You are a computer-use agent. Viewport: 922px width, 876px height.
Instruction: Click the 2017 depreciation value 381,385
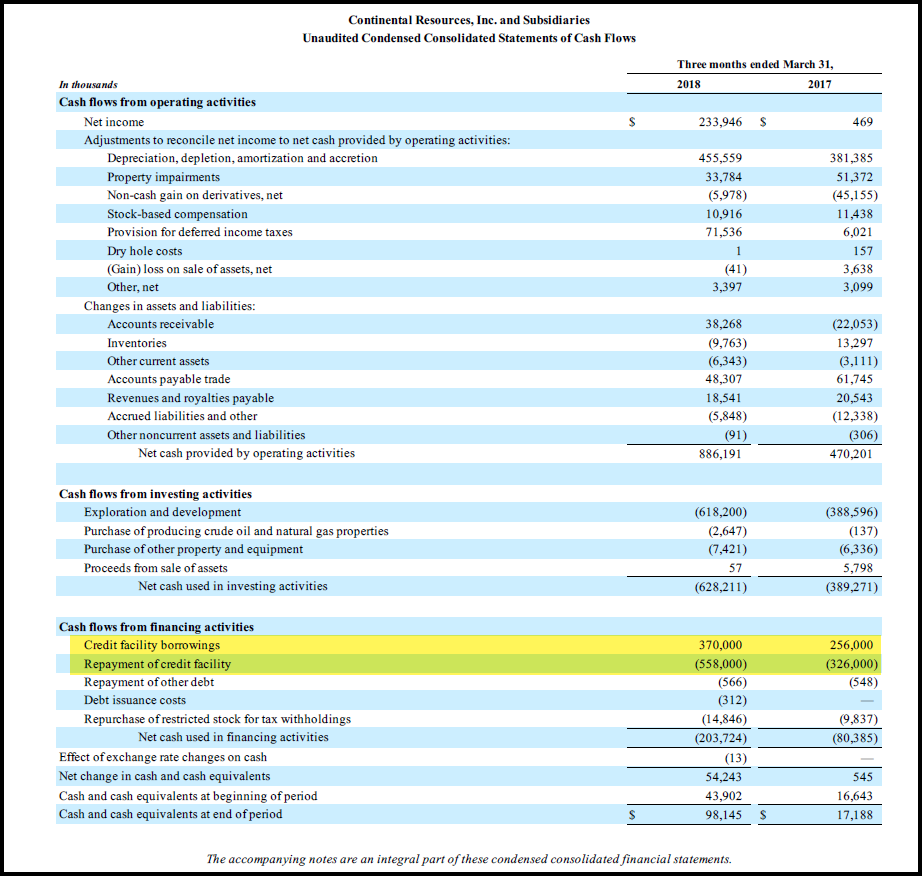pos(851,158)
